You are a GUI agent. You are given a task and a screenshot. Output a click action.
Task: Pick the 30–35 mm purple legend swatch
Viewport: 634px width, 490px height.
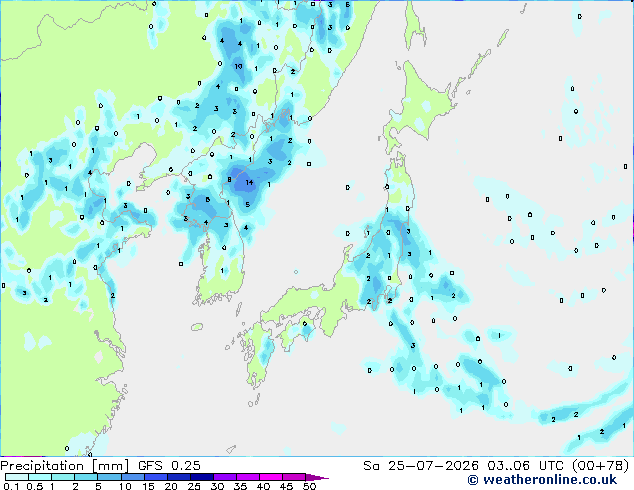click(x=225, y=477)
